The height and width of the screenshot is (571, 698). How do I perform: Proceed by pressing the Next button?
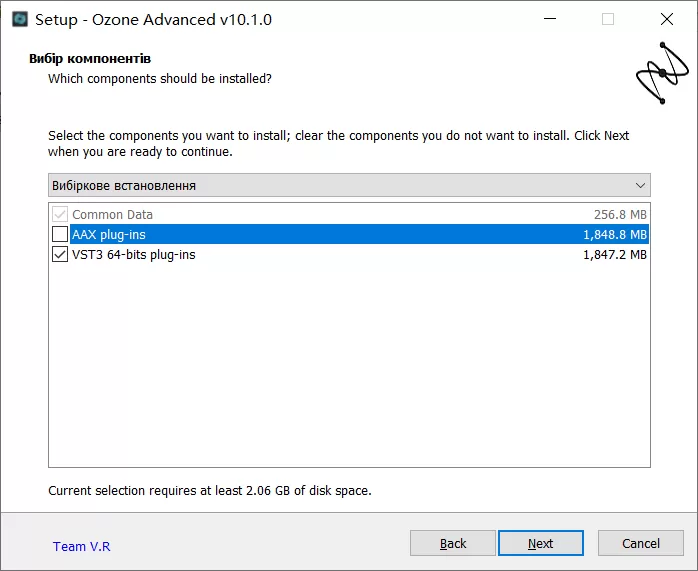(x=540, y=543)
